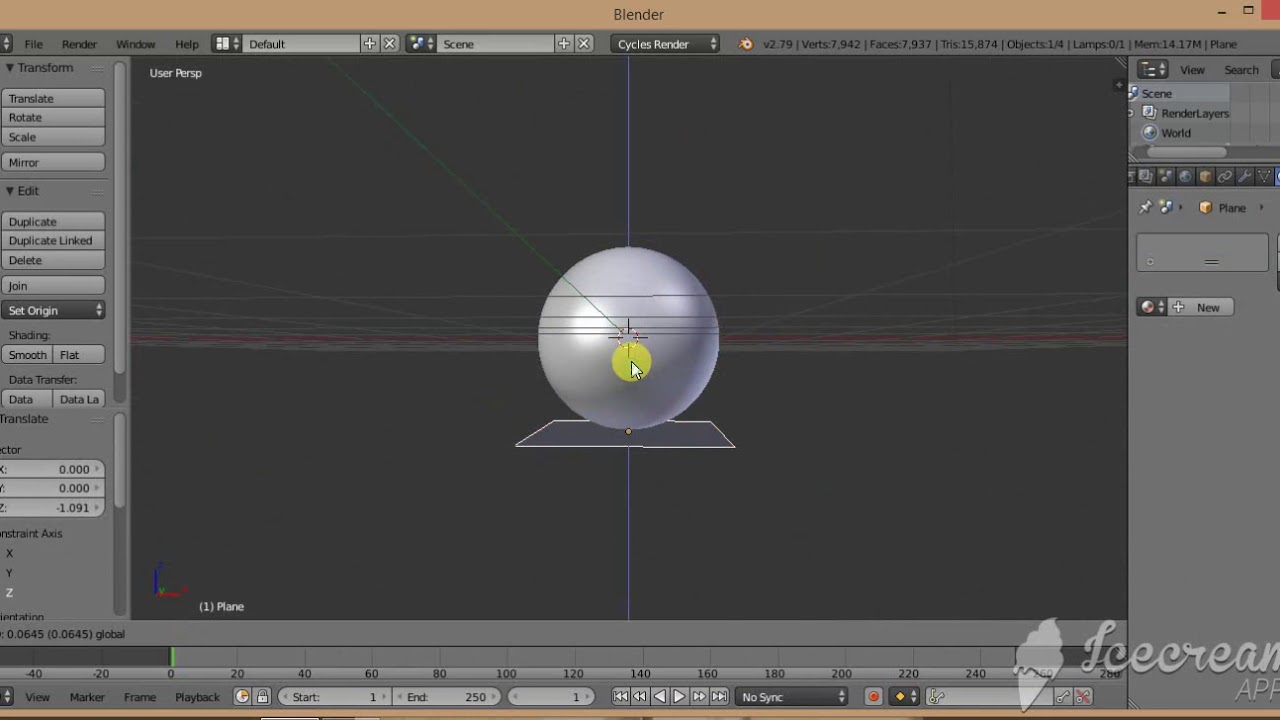1280x720 pixels.
Task: Toggle the timeline range lock icon
Action: (262, 697)
